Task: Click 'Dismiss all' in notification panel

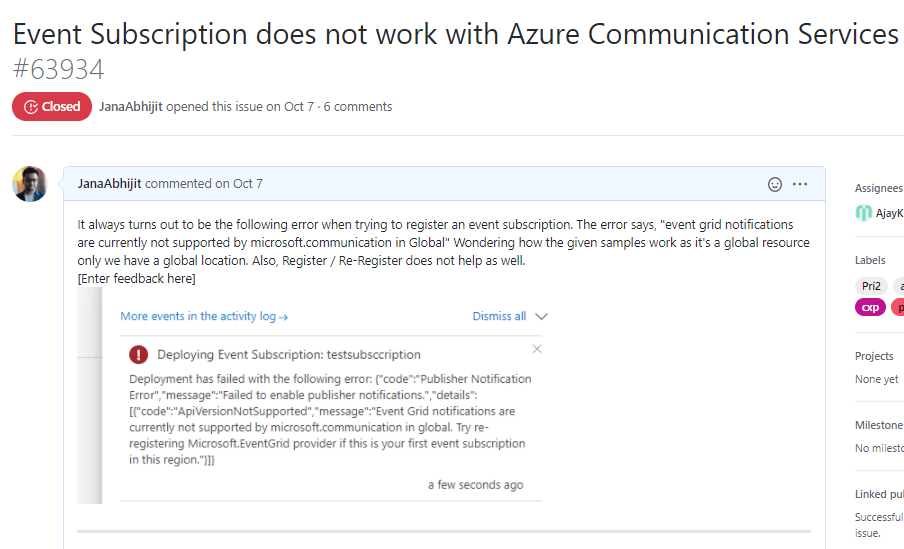Action: [499, 316]
